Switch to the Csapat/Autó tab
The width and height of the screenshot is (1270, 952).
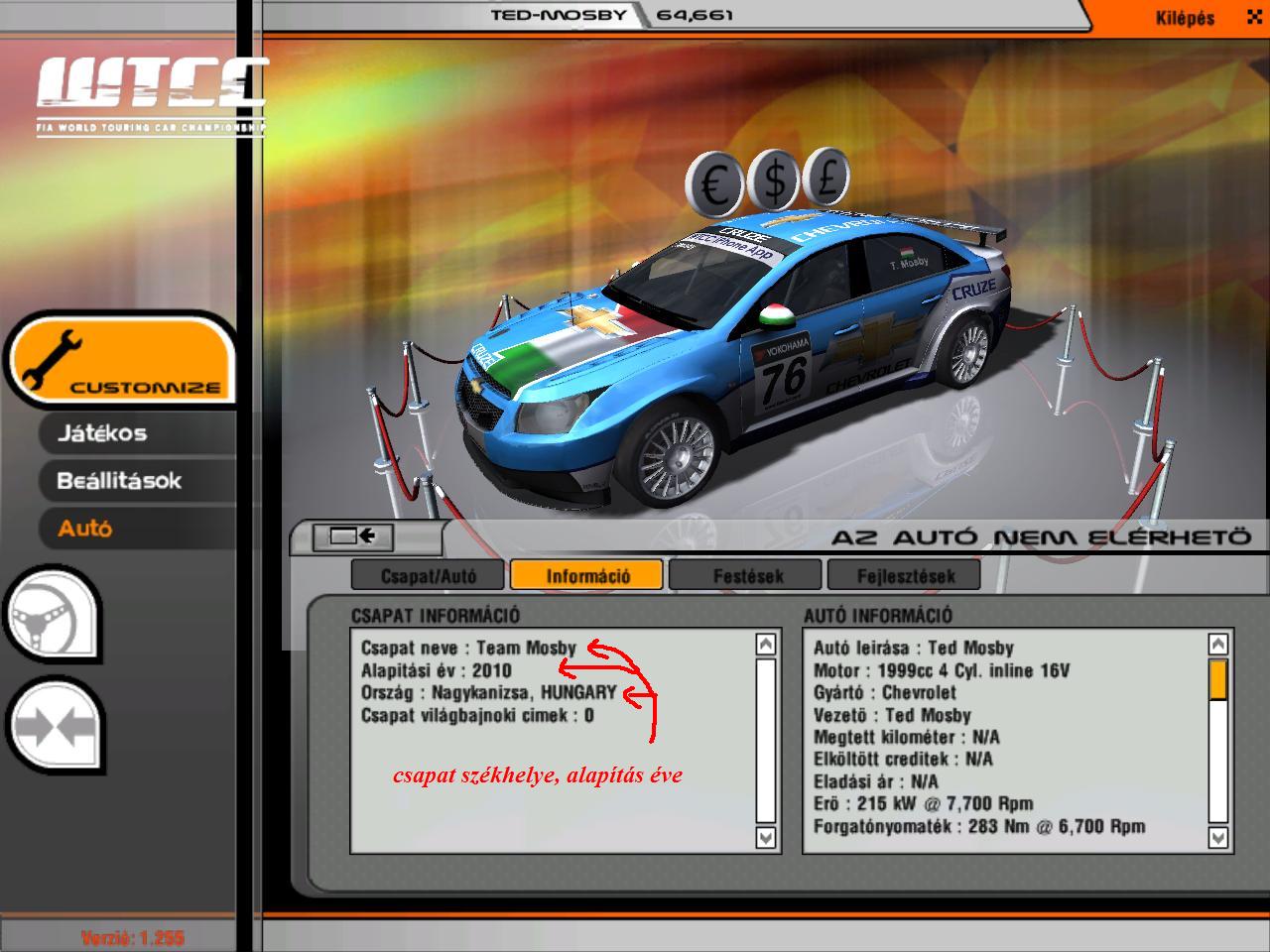(x=428, y=575)
